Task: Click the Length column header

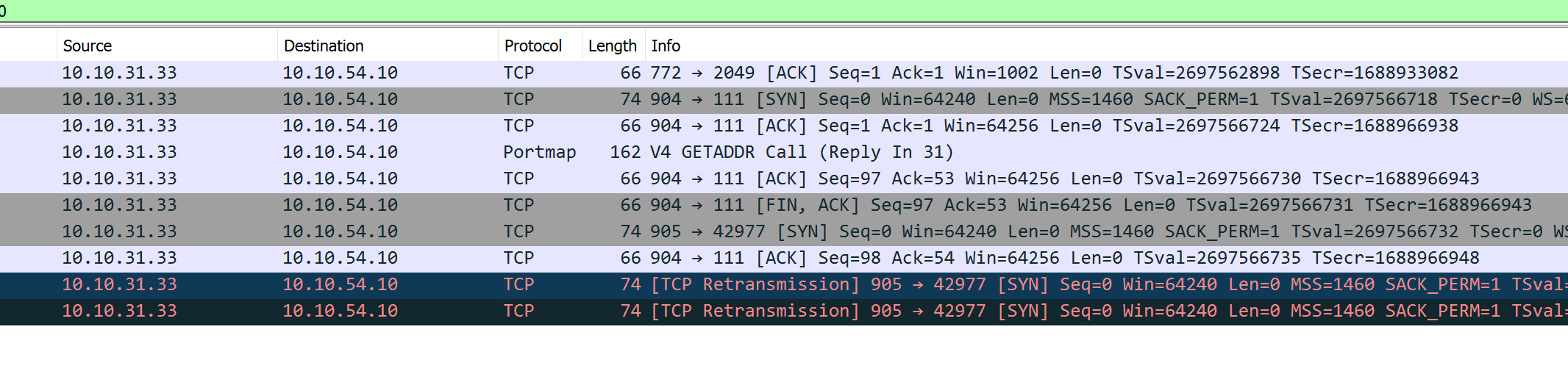Action: [612, 46]
